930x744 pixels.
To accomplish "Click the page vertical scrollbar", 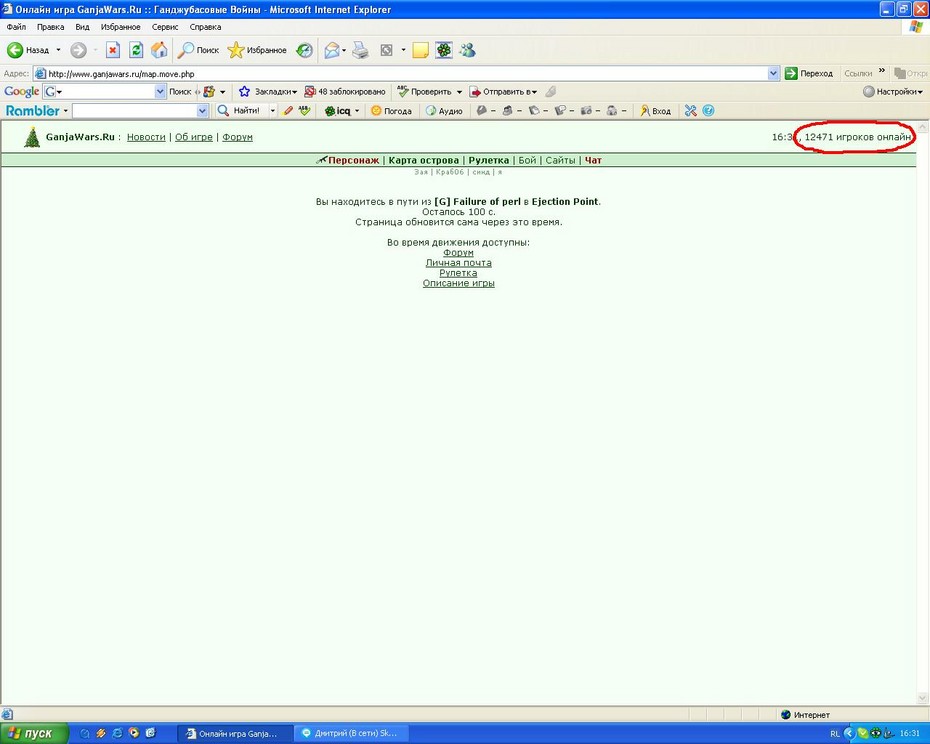I will tap(923, 412).
